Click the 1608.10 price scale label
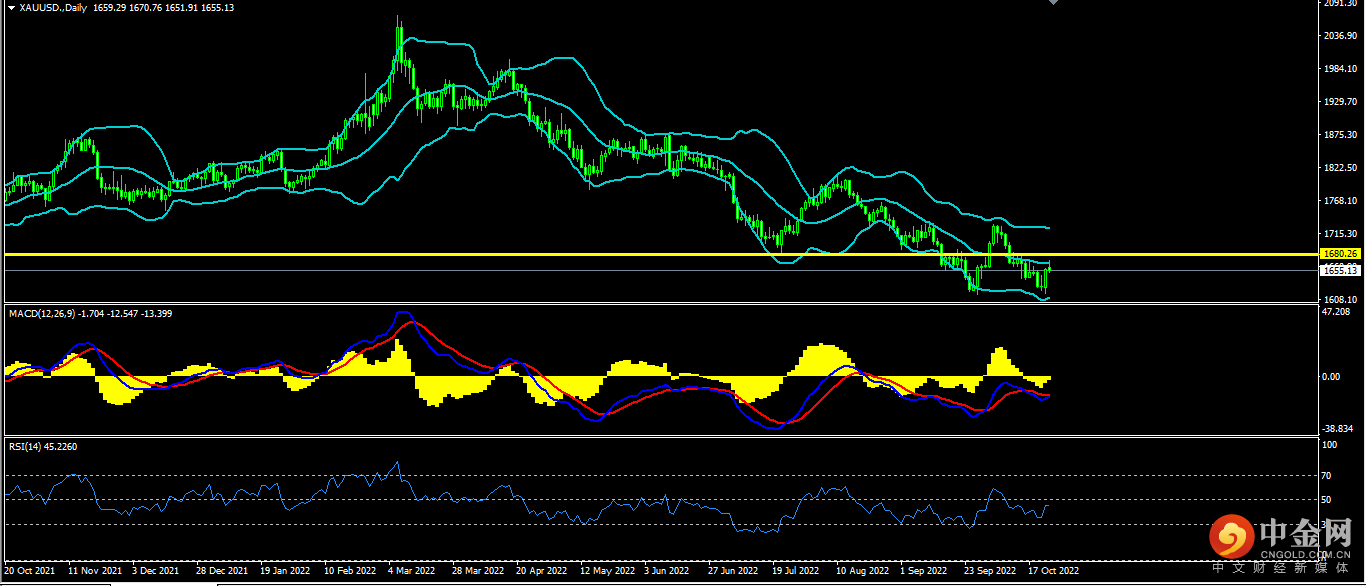Image resolution: width=1366 pixels, height=586 pixels. point(1338,299)
